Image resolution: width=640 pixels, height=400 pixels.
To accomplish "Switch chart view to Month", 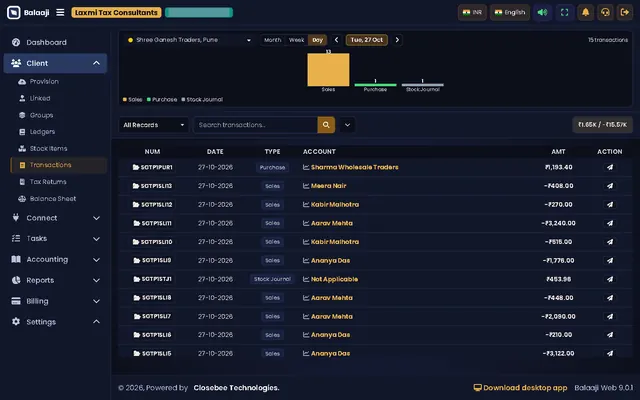I will (x=272, y=40).
